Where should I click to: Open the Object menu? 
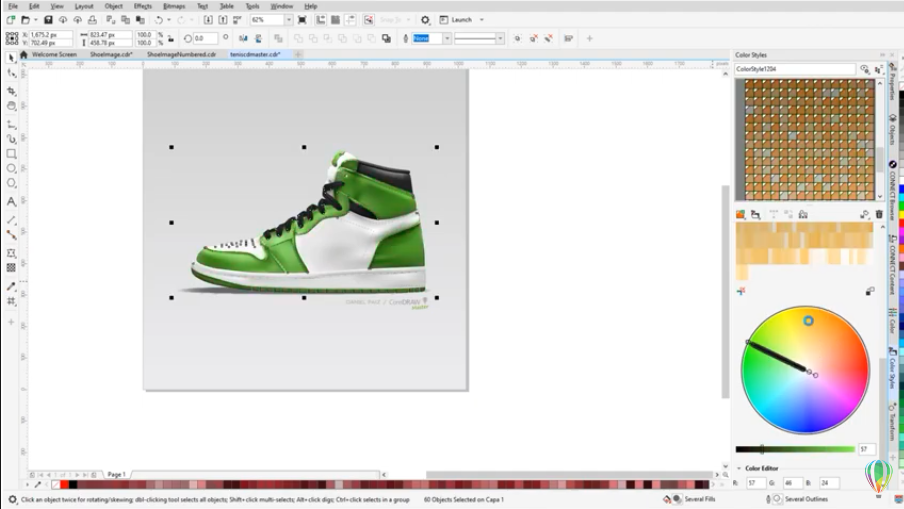click(114, 6)
